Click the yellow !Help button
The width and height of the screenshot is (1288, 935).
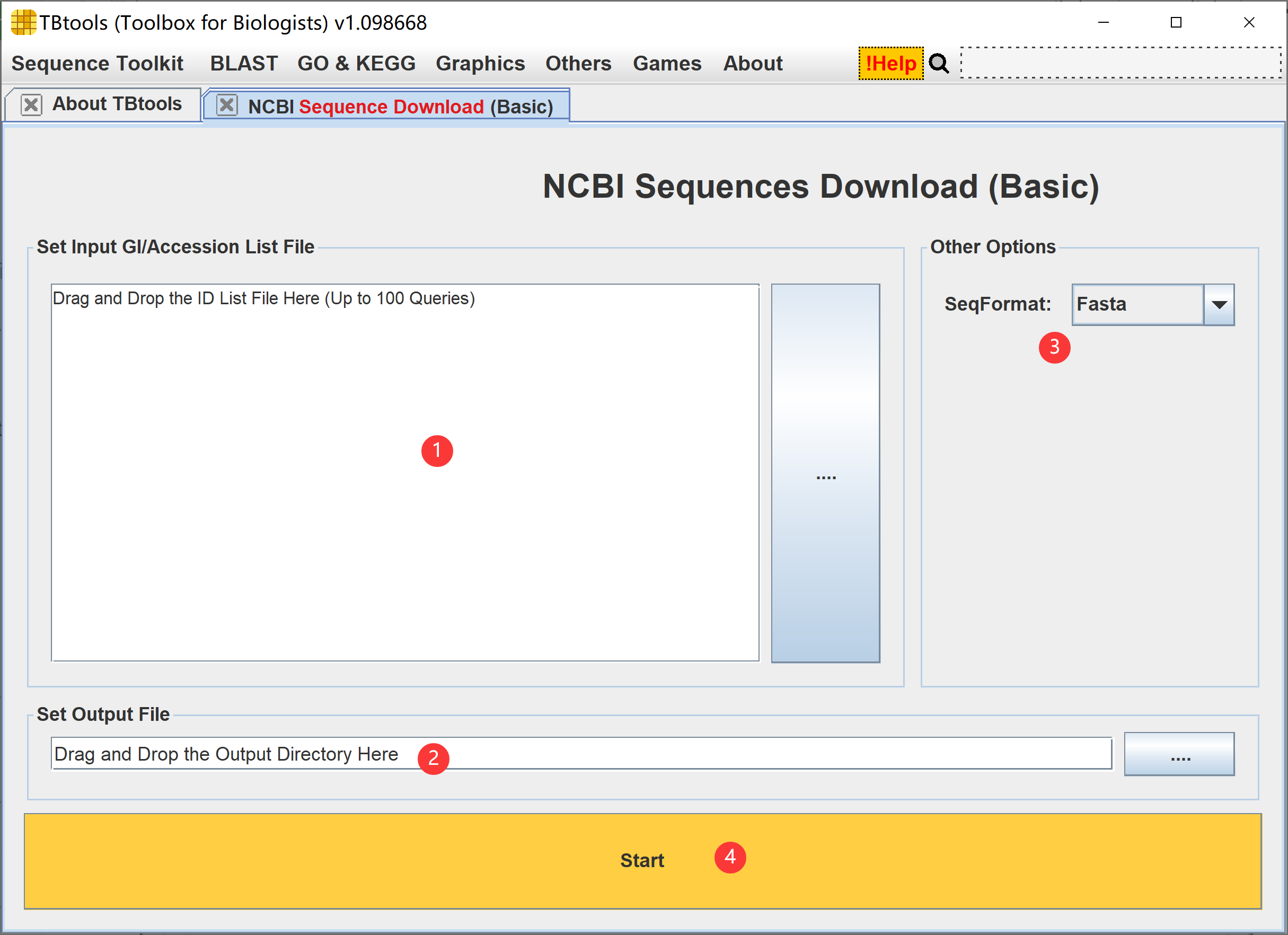[x=891, y=64]
